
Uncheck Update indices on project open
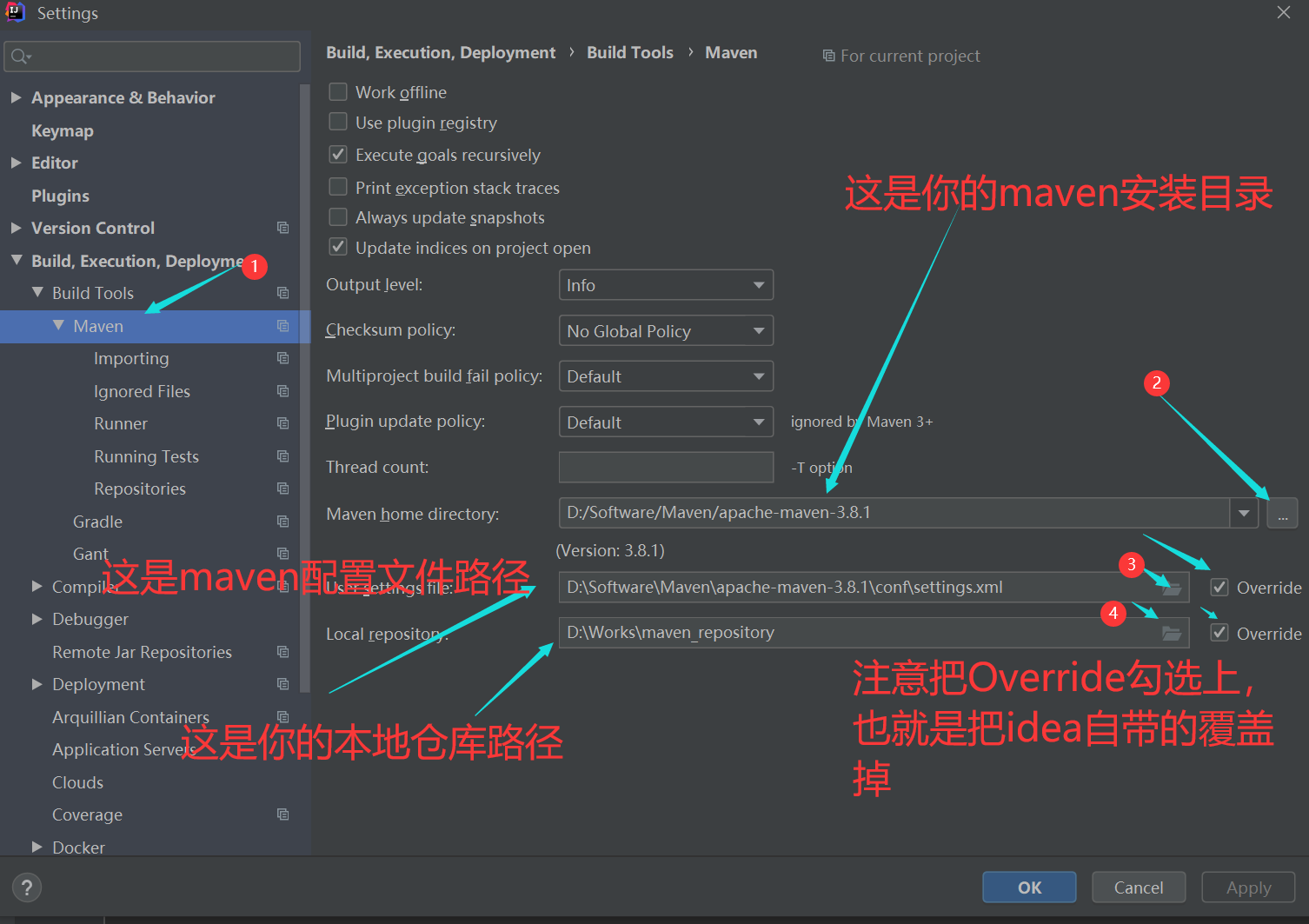[x=338, y=248]
